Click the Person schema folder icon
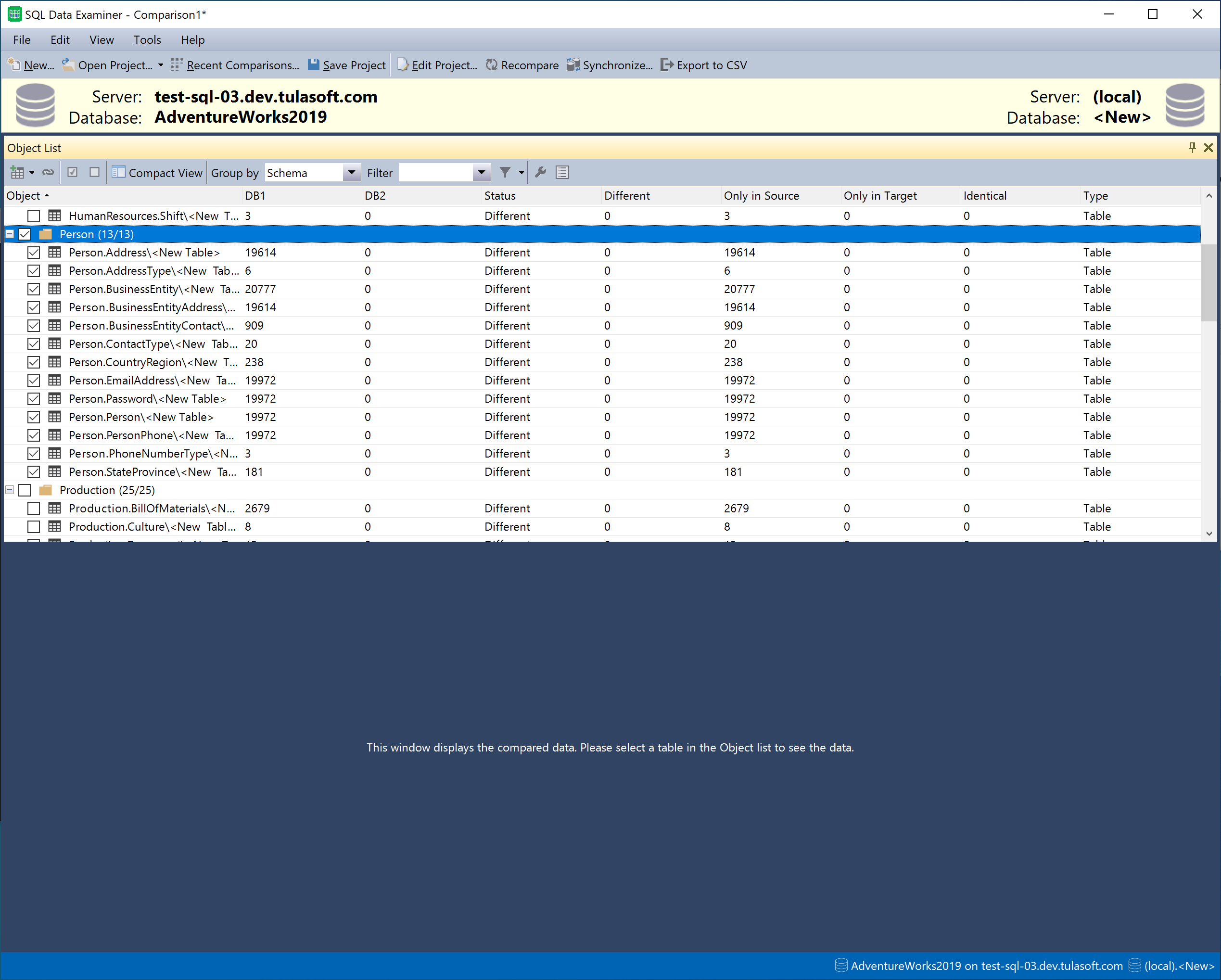The width and height of the screenshot is (1221, 980). click(45, 234)
